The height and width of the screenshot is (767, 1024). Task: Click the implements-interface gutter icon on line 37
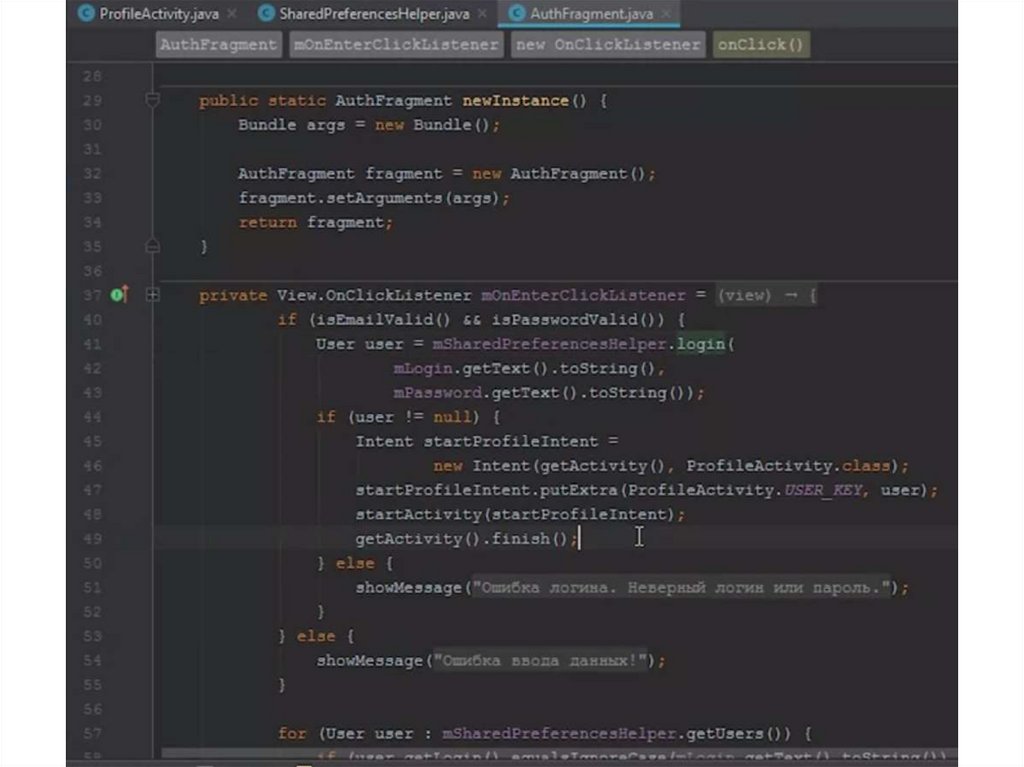click(119, 295)
